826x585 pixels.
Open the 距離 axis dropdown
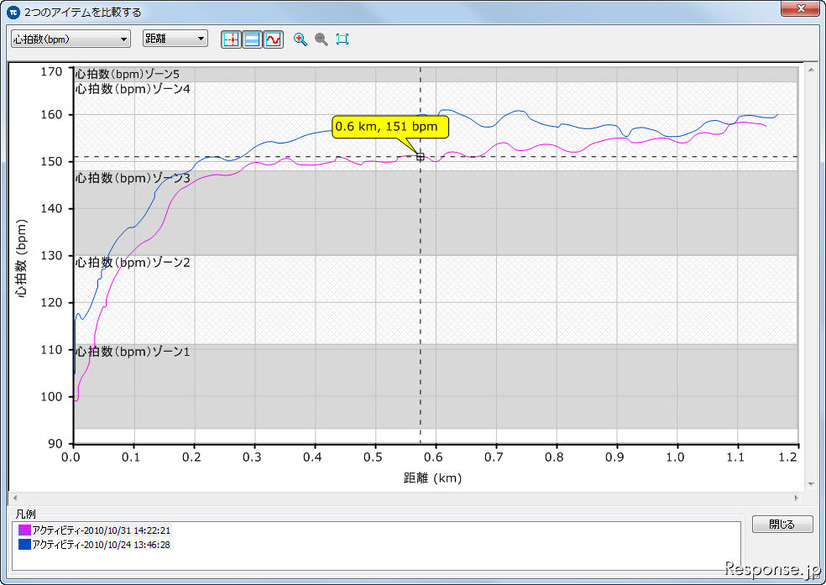[x=175, y=38]
